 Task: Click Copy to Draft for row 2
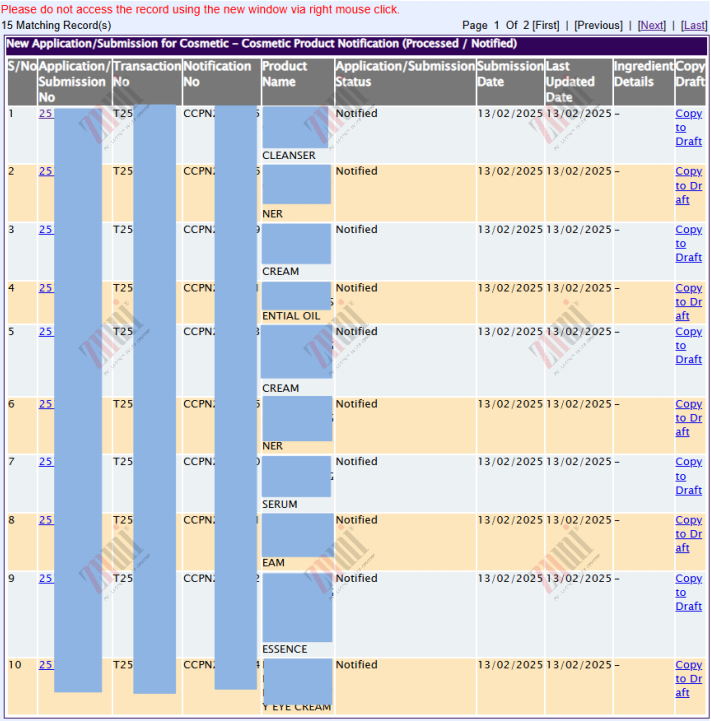688,185
